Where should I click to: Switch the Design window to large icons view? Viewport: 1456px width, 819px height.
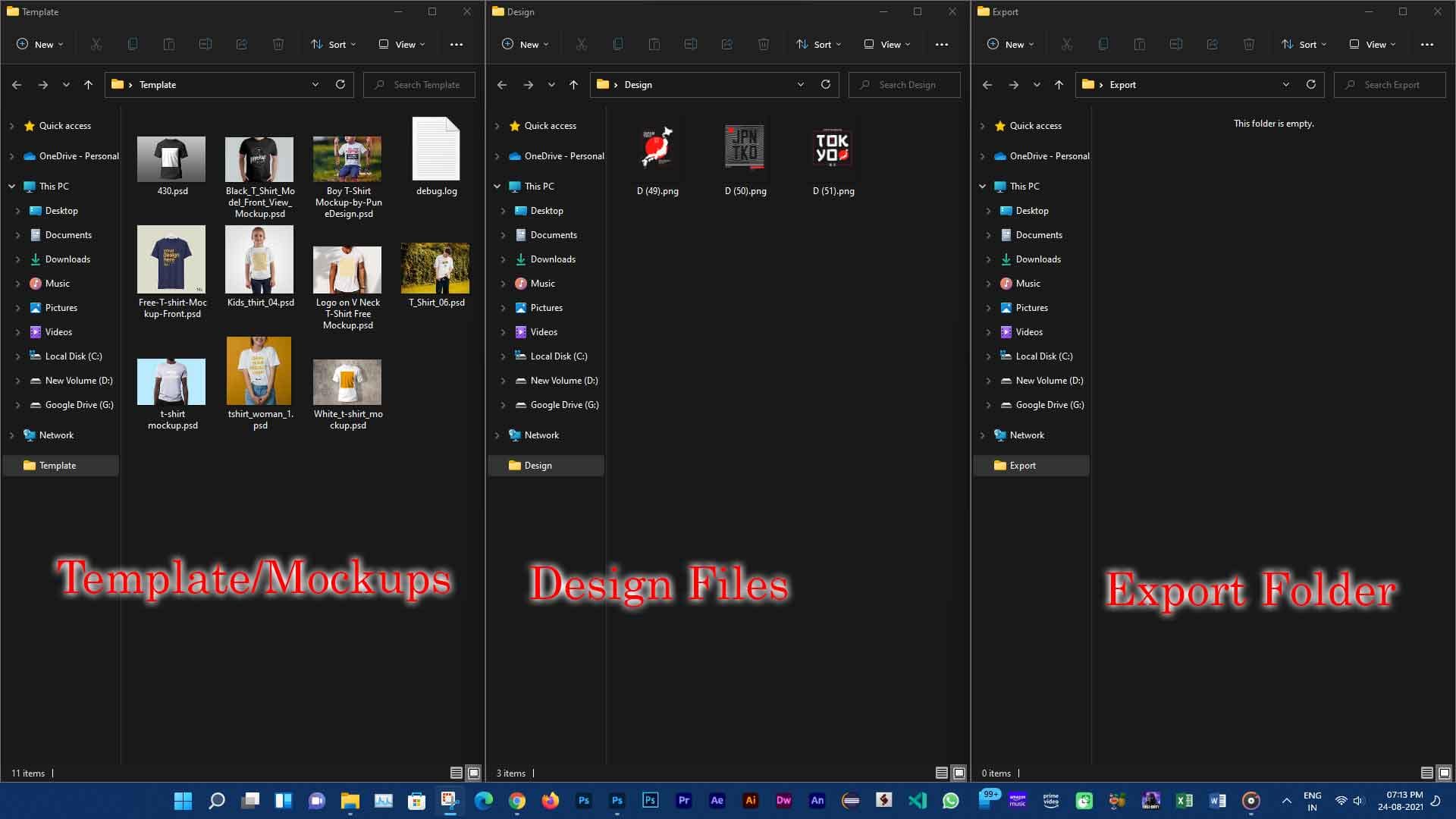[x=957, y=772]
